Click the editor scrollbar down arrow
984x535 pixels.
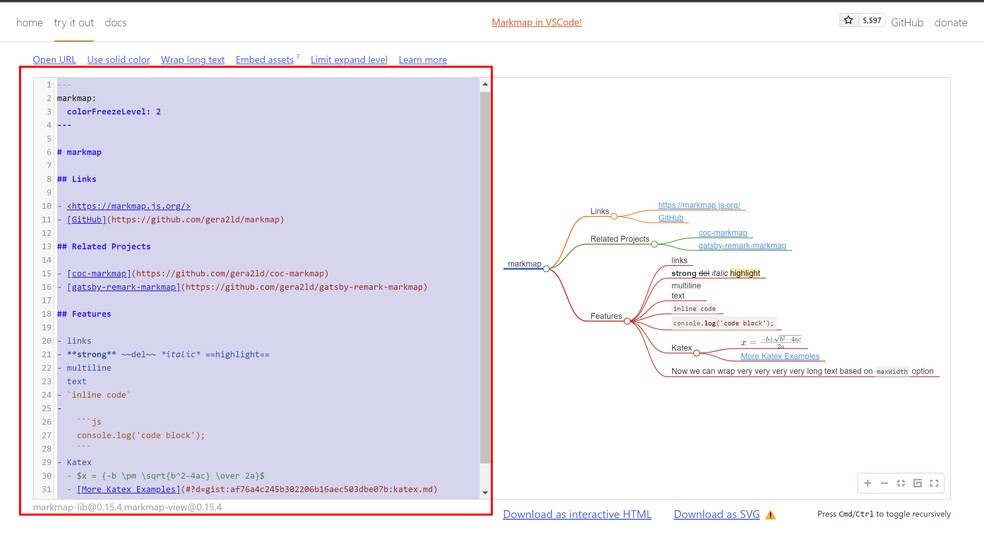[x=485, y=493]
